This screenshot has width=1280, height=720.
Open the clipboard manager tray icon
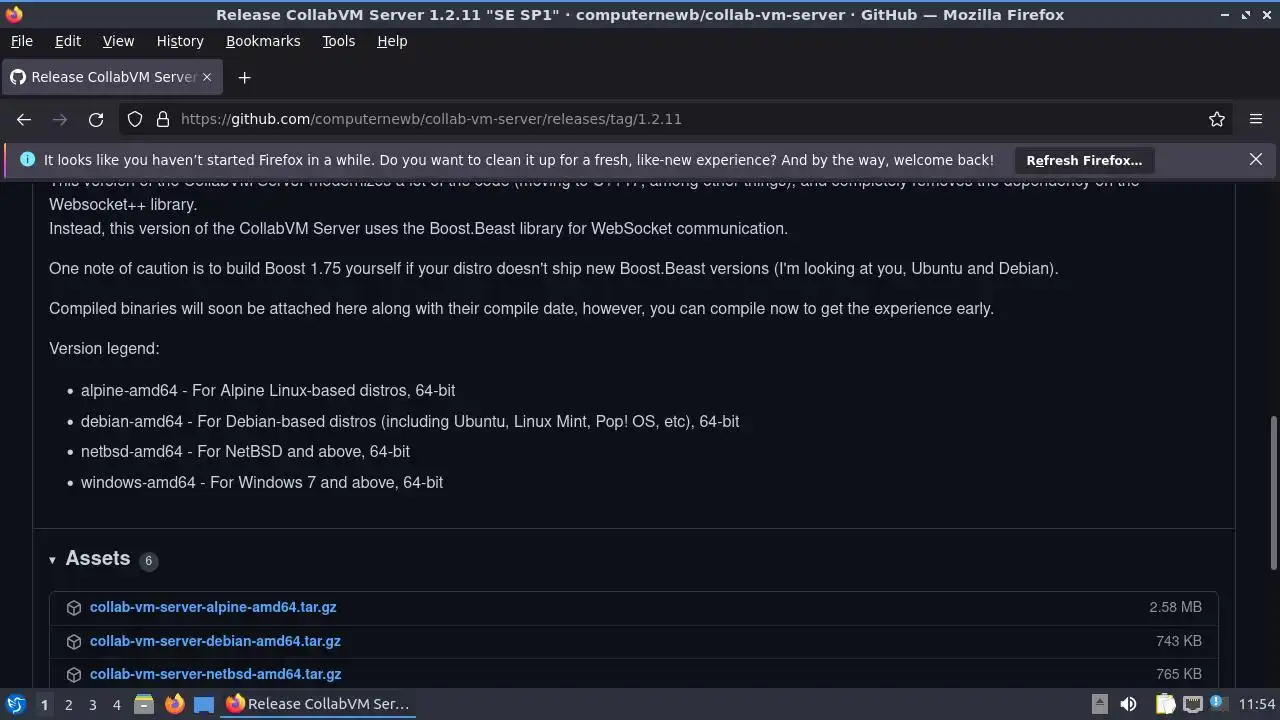pyautogui.click(x=1165, y=704)
